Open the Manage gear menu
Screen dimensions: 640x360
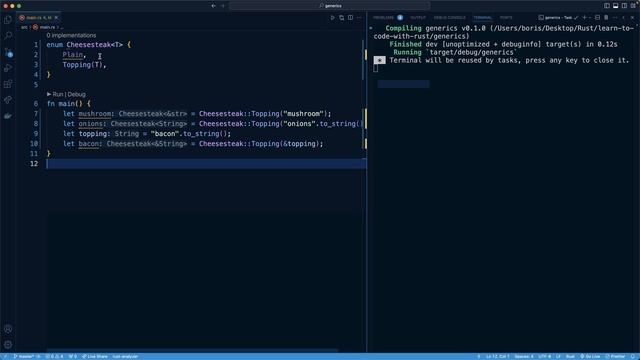(x=8, y=345)
